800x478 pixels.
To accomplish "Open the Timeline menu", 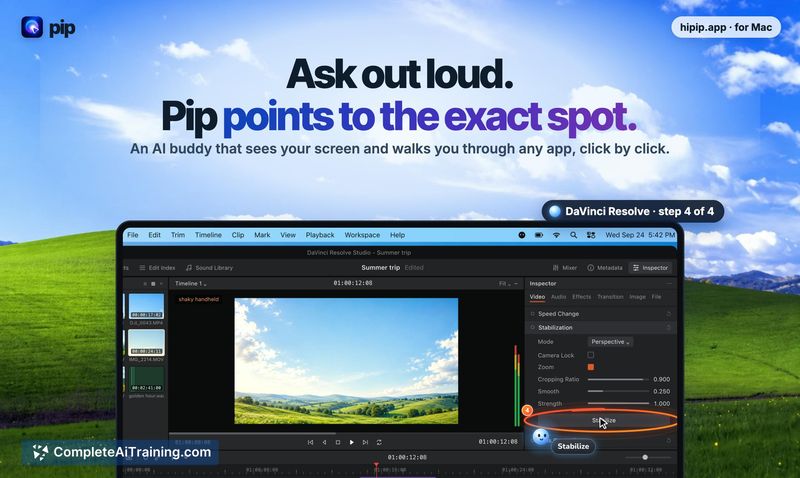I will (208, 235).
